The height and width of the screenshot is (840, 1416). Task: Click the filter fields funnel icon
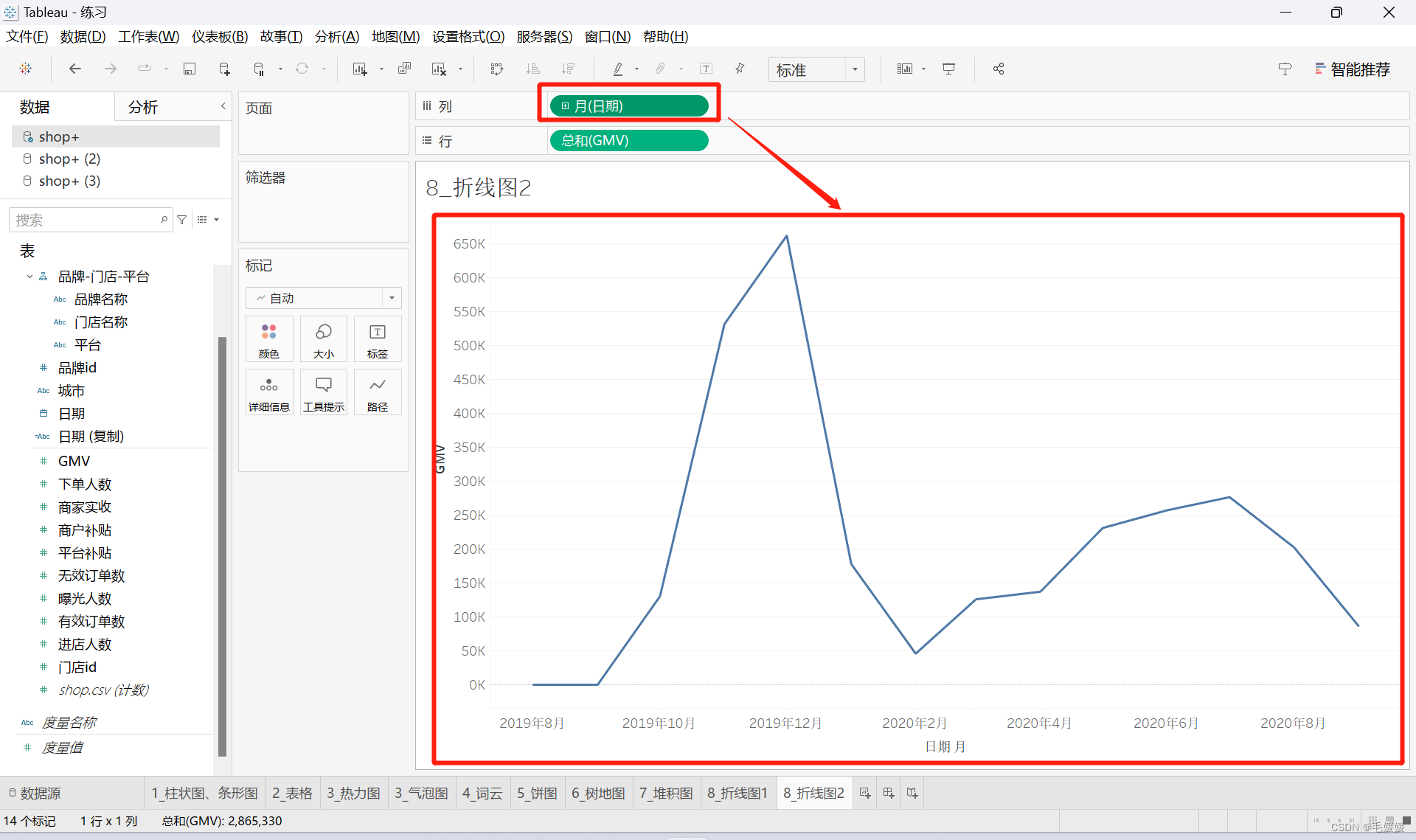(x=182, y=220)
